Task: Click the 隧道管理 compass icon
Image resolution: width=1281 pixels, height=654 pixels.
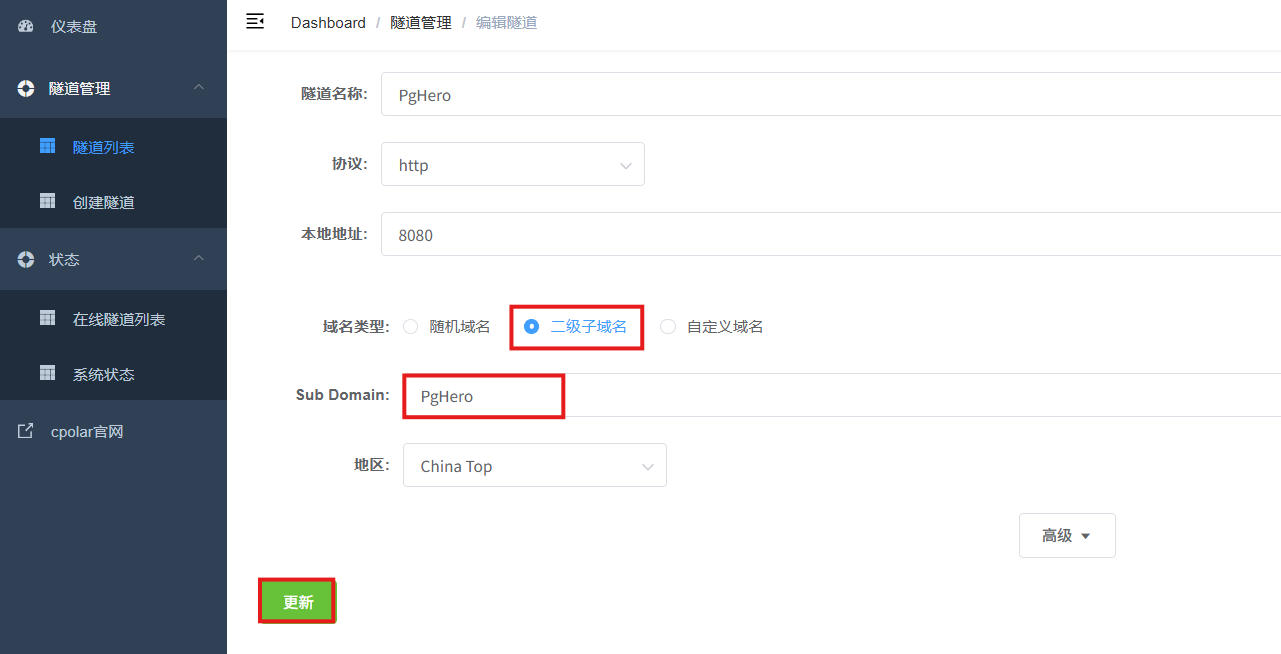Action: (26, 88)
